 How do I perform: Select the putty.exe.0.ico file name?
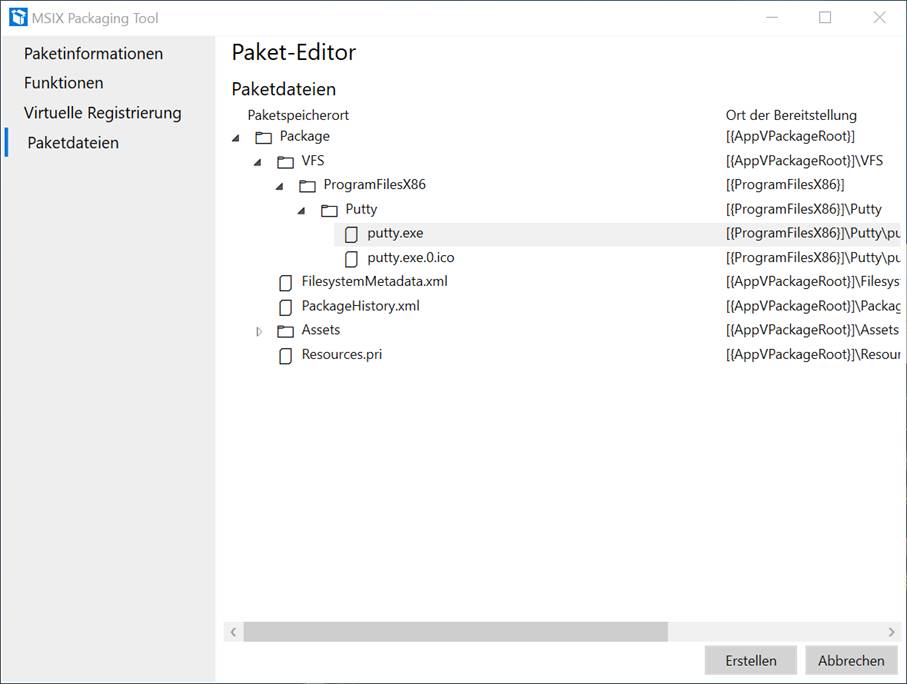point(411,258)
